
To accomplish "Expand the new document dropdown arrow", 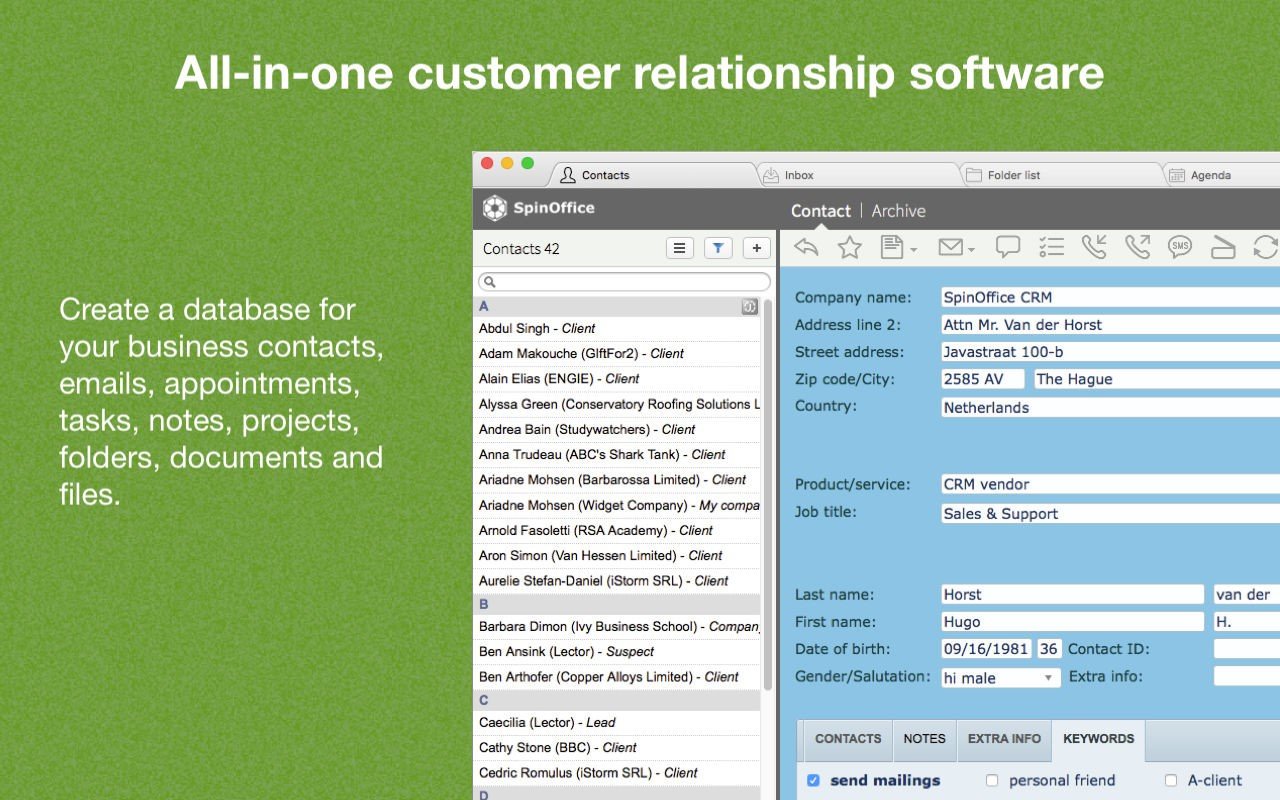I will 914,250.
